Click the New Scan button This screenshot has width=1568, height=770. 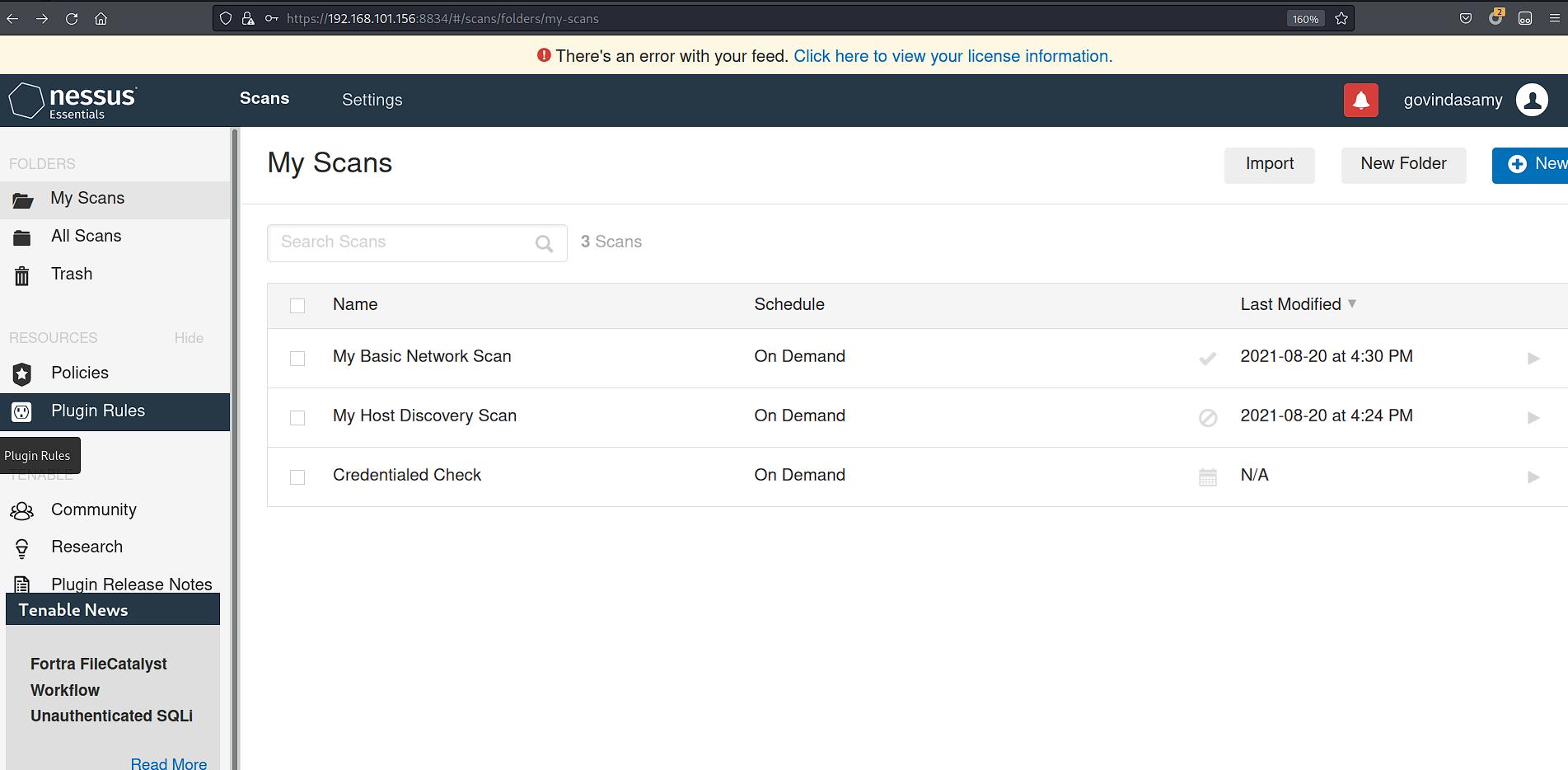[x=1530, y=165]
